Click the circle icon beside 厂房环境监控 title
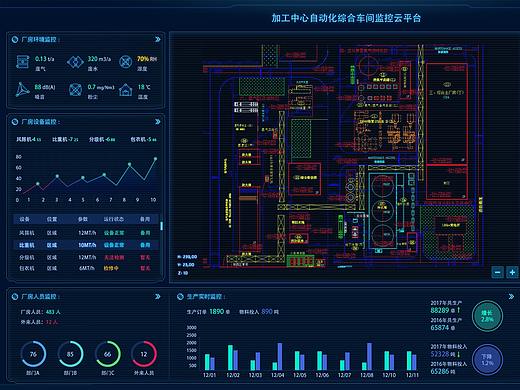Screen dimensions: 520x390 (15, 40)
